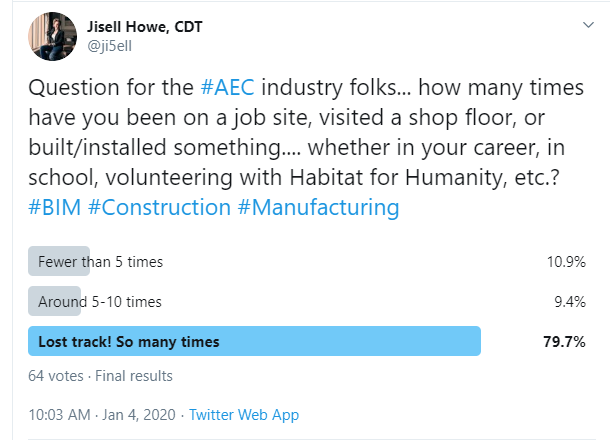This screenshot has width=610, height=440.
Task: Open the #Manufacturing hashtag
Action: tap(319, 207)
